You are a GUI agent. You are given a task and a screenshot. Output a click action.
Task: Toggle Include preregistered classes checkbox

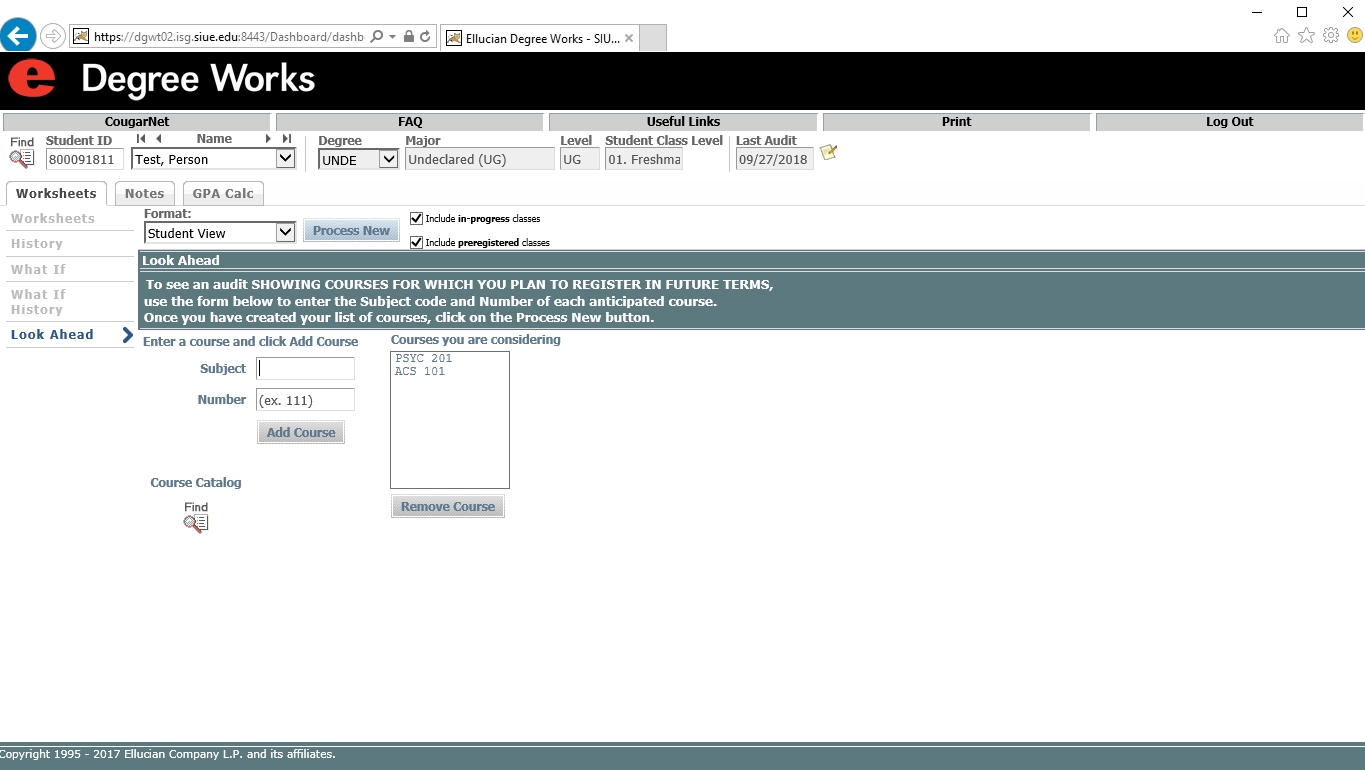tap(417, 242)
